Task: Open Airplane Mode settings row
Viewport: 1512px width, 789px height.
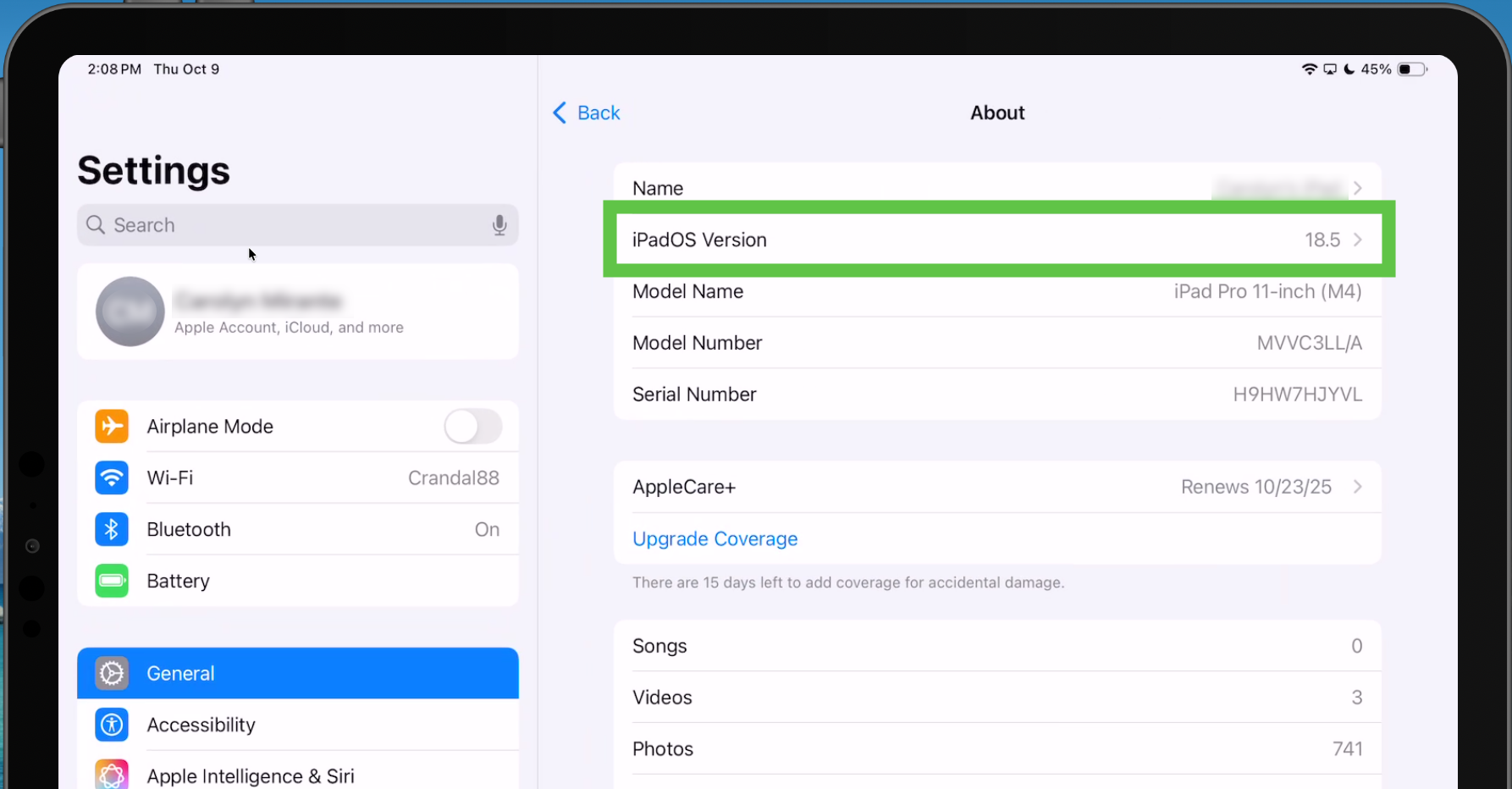Action: 298,426
